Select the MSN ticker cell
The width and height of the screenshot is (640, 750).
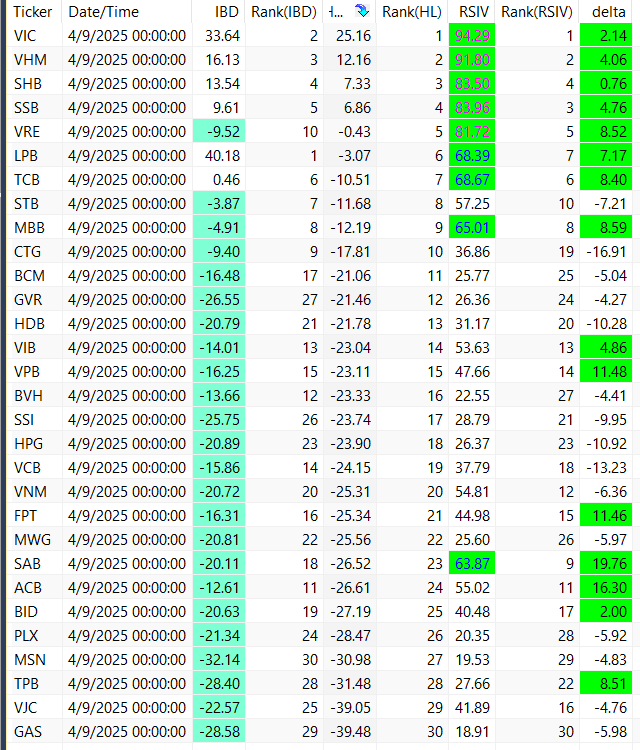click(x=34, y=660)
